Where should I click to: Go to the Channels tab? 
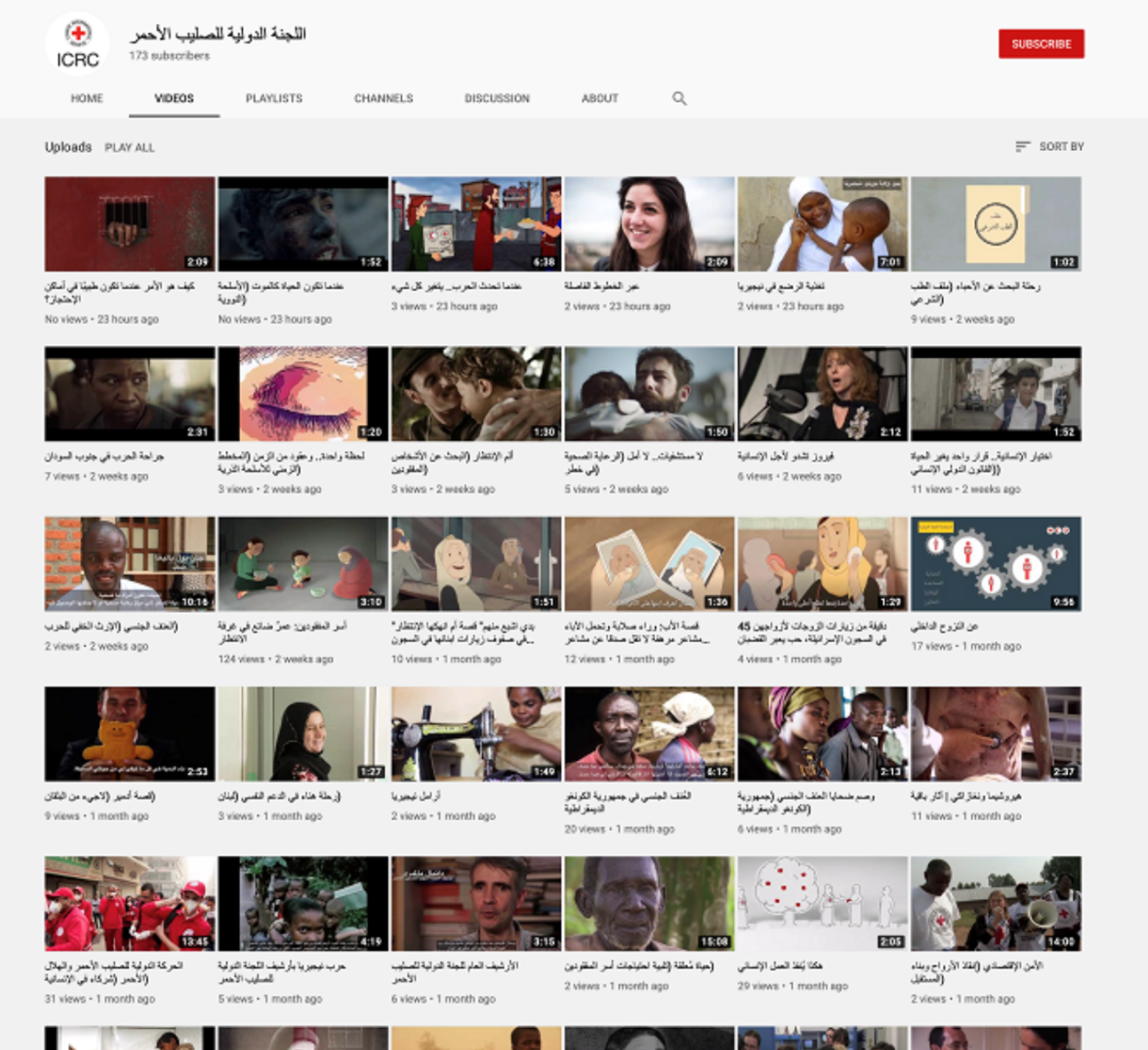(383, 98)
